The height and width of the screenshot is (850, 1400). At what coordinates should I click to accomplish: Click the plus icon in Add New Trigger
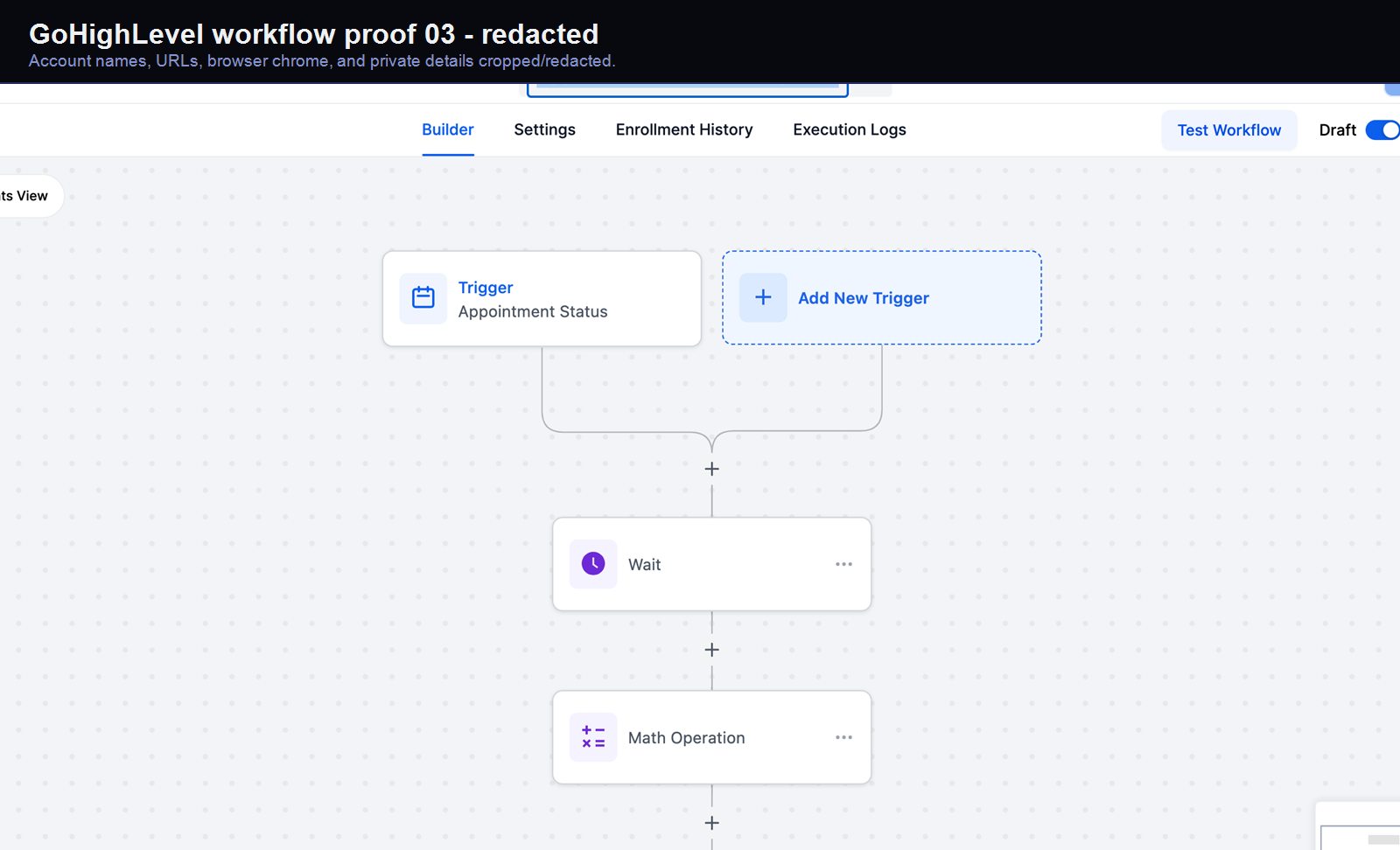(763, 297)
